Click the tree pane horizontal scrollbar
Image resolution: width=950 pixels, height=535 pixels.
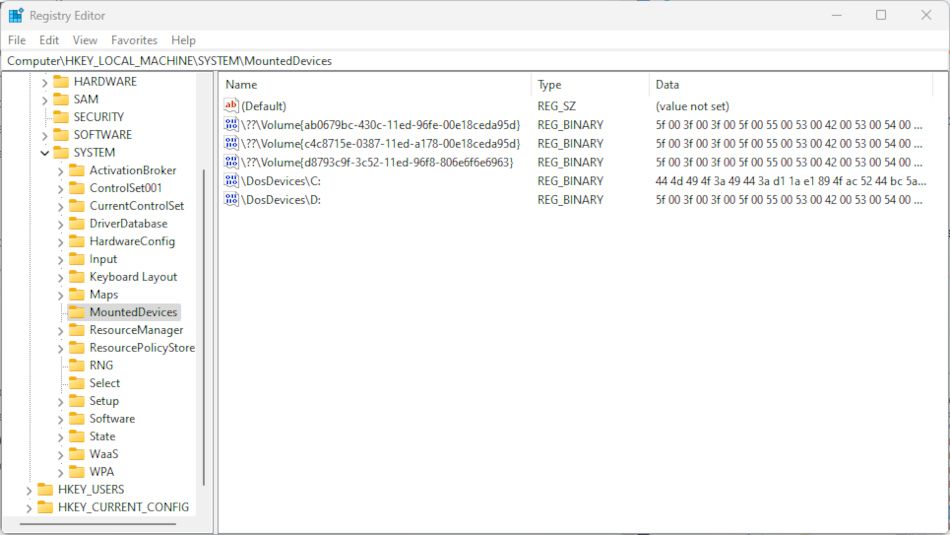(x=98, y=523)
